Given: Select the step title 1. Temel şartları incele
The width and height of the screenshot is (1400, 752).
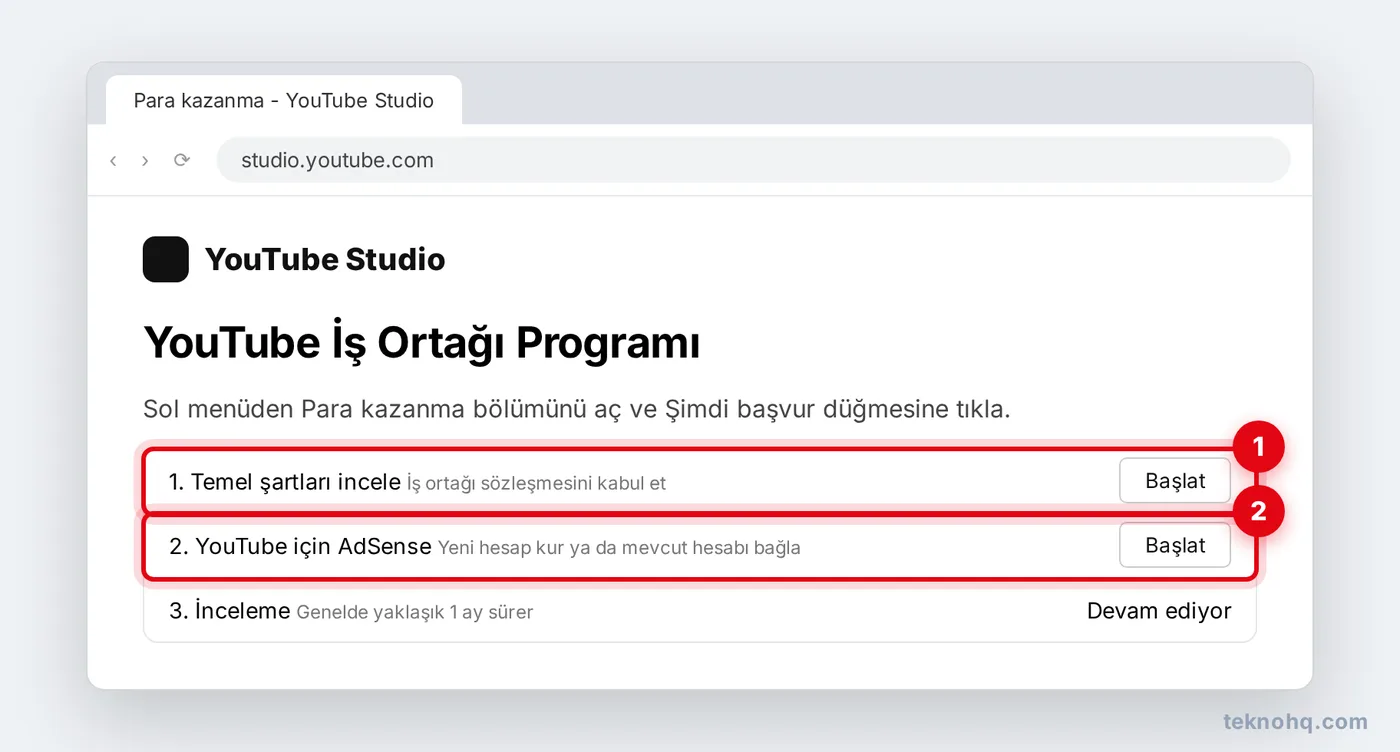Looking at the screenshot, I should pyautogui.click(x=285, y=481).
